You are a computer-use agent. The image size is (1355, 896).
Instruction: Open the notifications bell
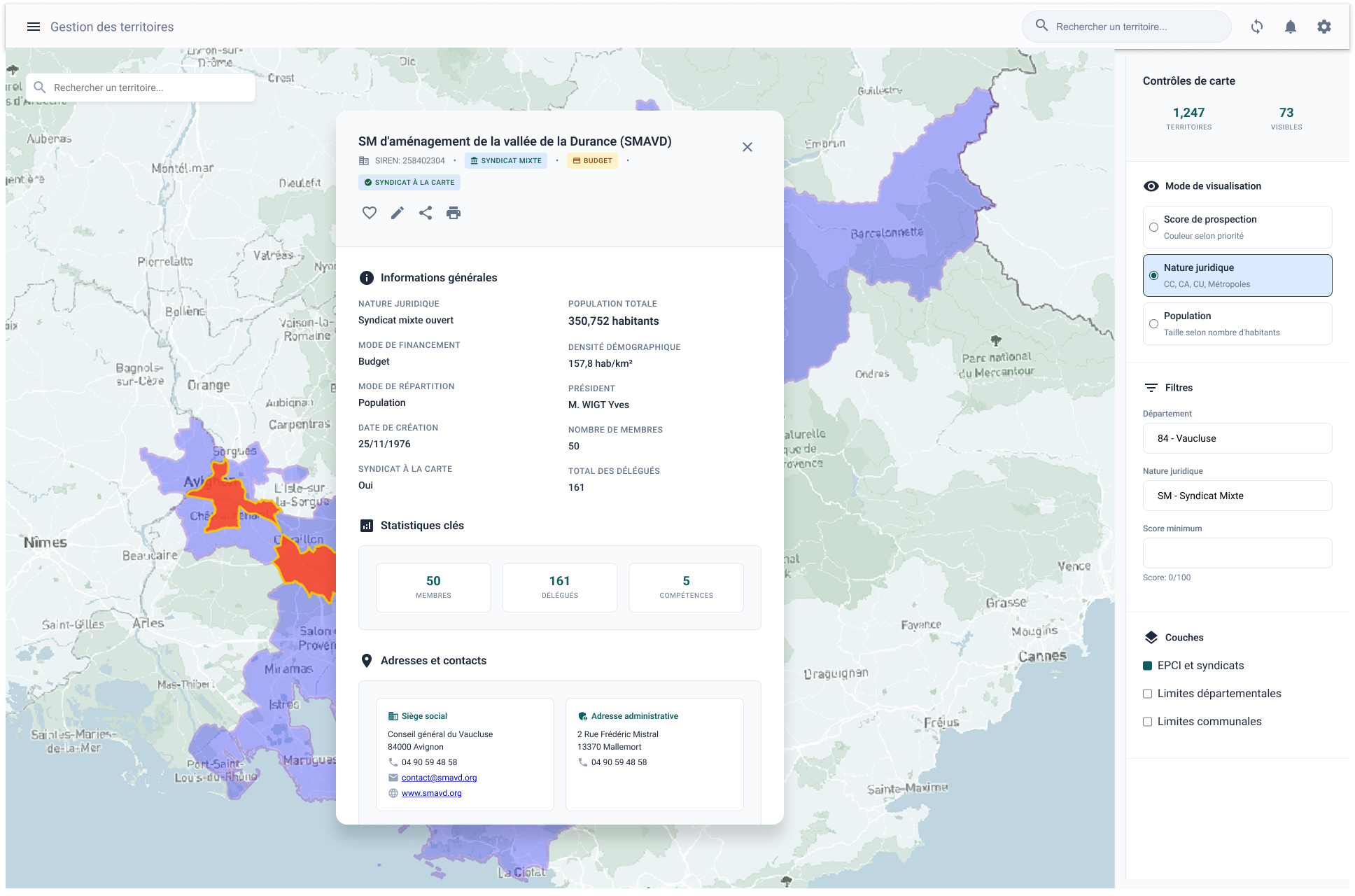1291,27
